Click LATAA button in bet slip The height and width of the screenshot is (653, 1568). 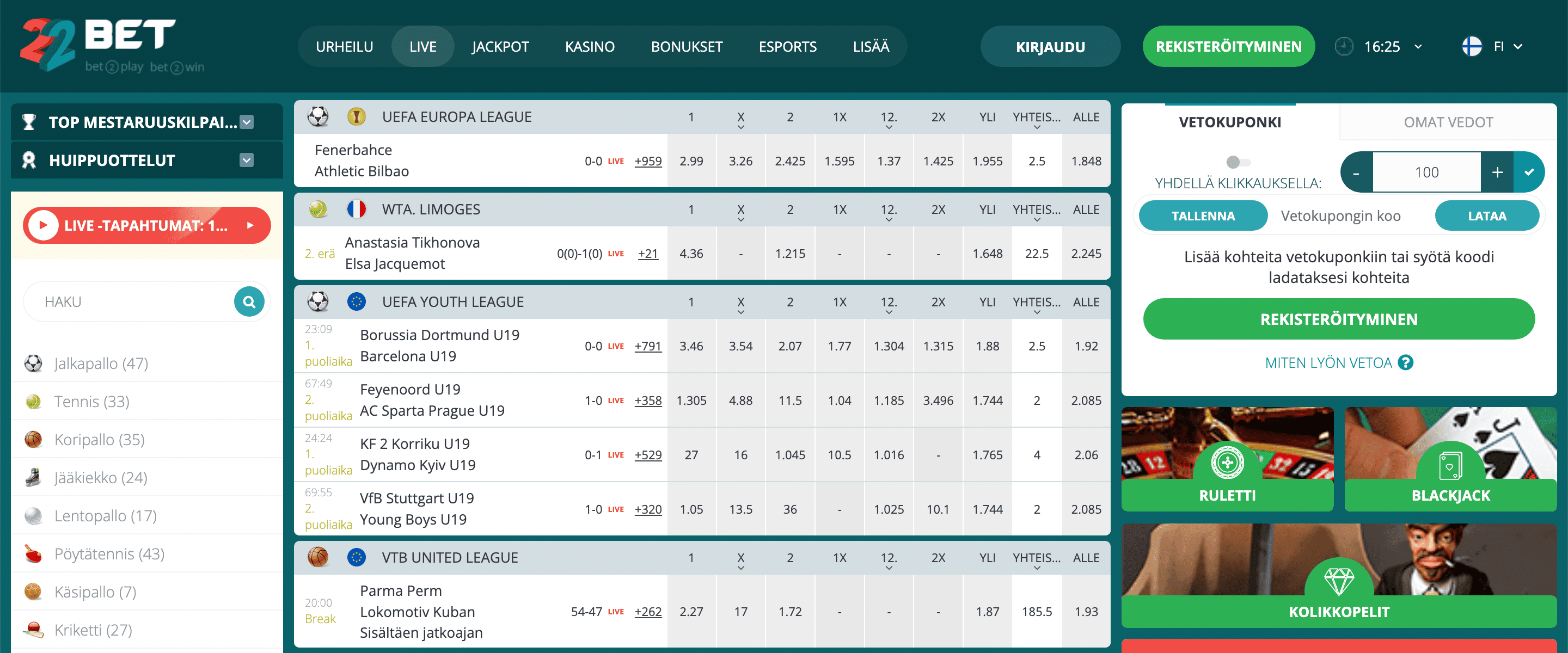[1487, 216]
